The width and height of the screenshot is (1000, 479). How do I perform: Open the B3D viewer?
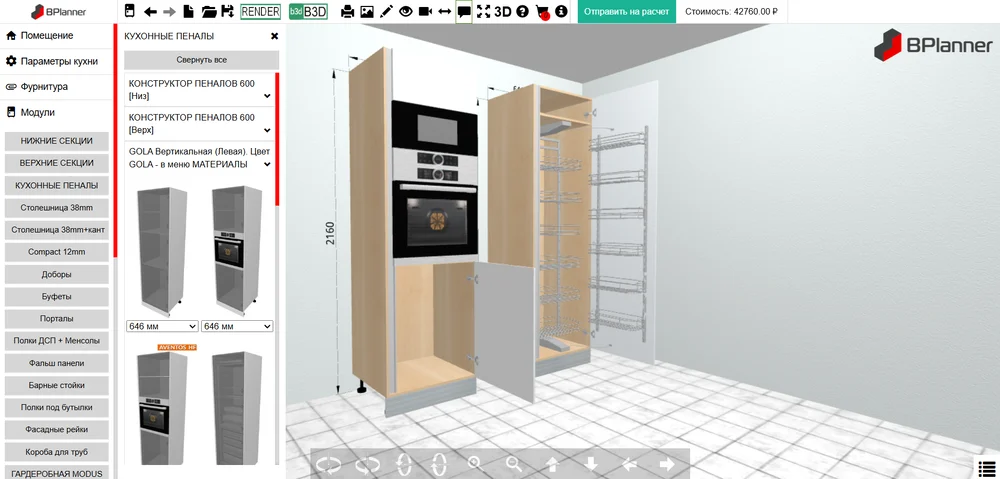tap(308, 12)
